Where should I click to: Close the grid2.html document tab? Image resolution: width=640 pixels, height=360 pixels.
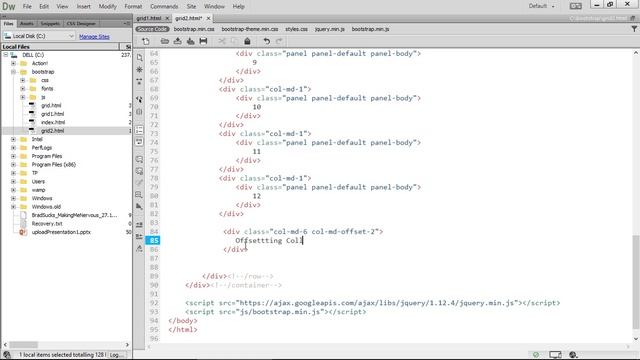208,18
